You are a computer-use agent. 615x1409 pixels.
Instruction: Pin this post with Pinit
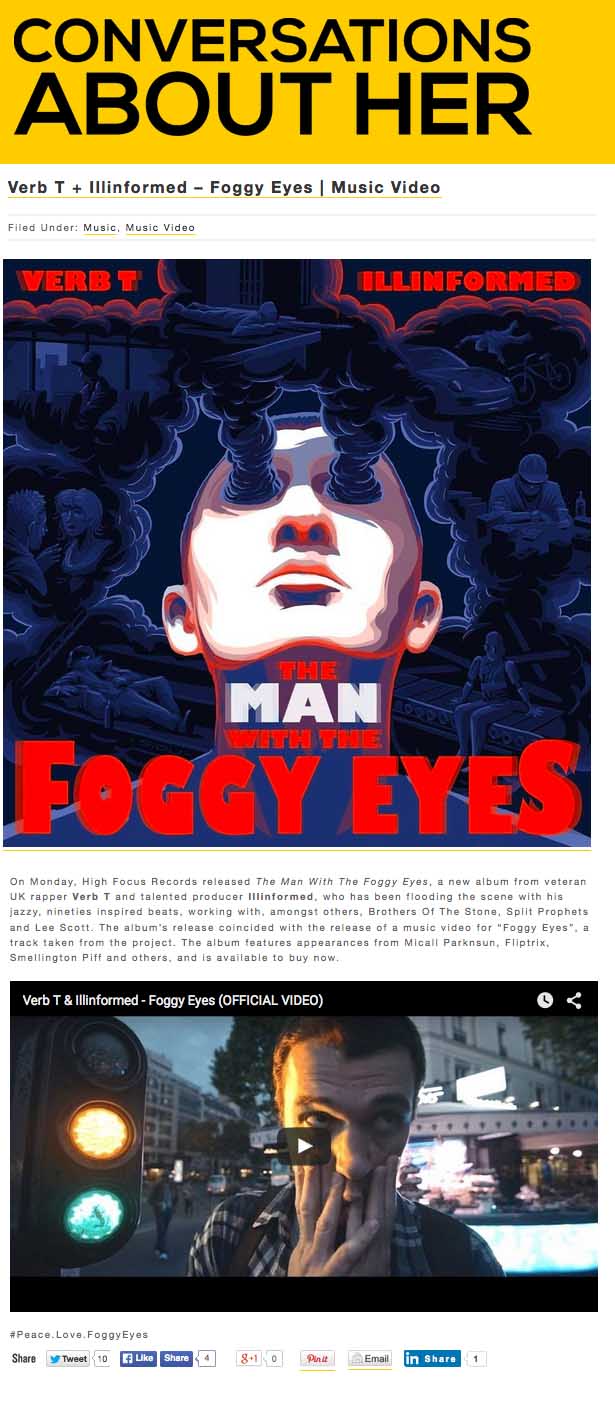point(318,1359)
